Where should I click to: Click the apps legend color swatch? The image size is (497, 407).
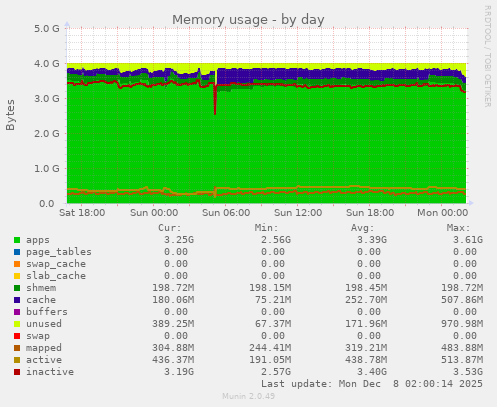coord(17,240)
